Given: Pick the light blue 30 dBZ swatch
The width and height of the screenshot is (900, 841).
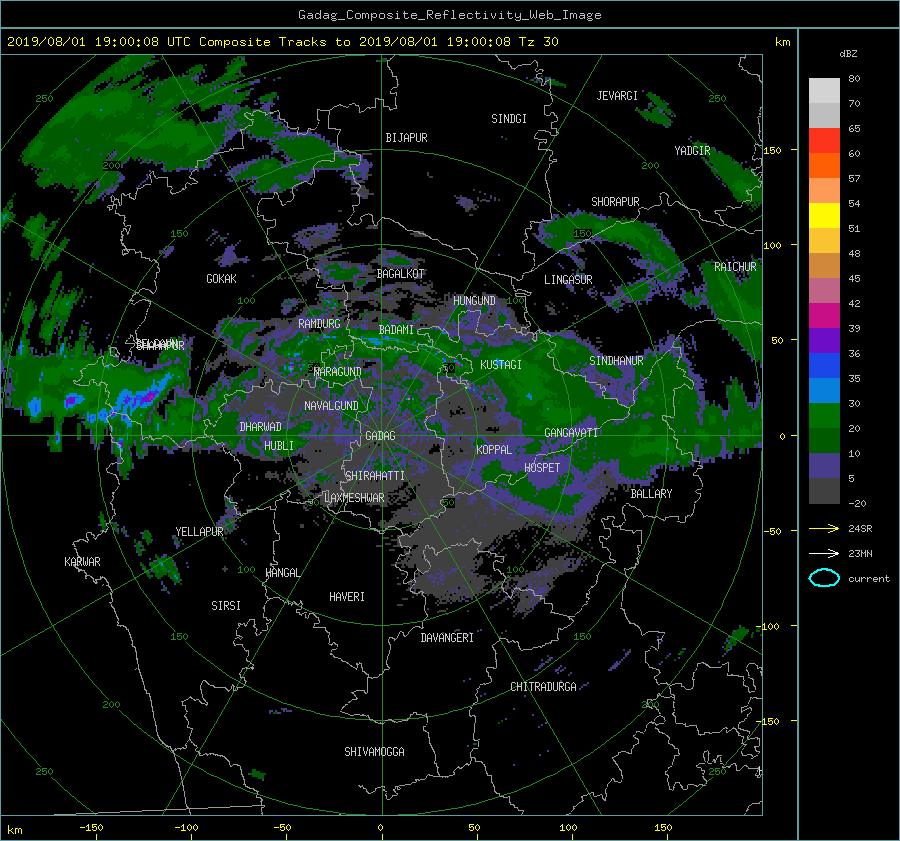Looking at the screenshot, I should pos(824,391).
